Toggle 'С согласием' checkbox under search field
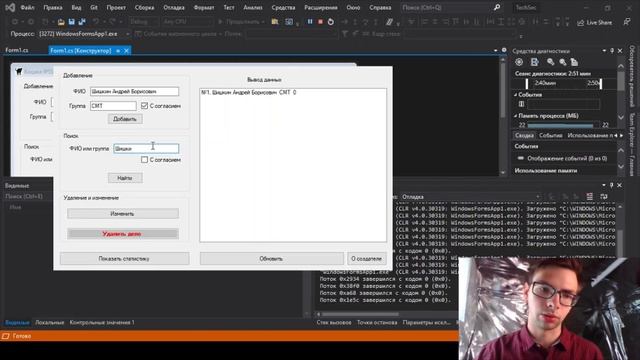The width and height of the screenshot is (640, 360). [x=144, y=160]
